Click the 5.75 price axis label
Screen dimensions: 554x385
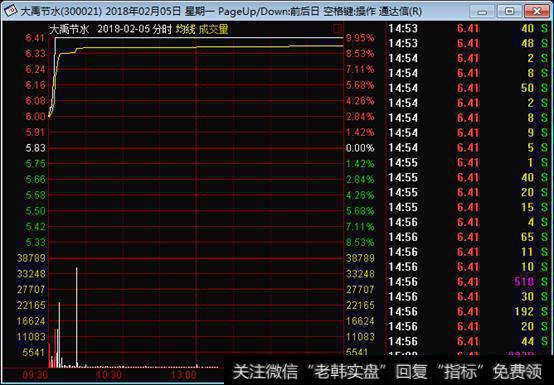pos(36,164)
